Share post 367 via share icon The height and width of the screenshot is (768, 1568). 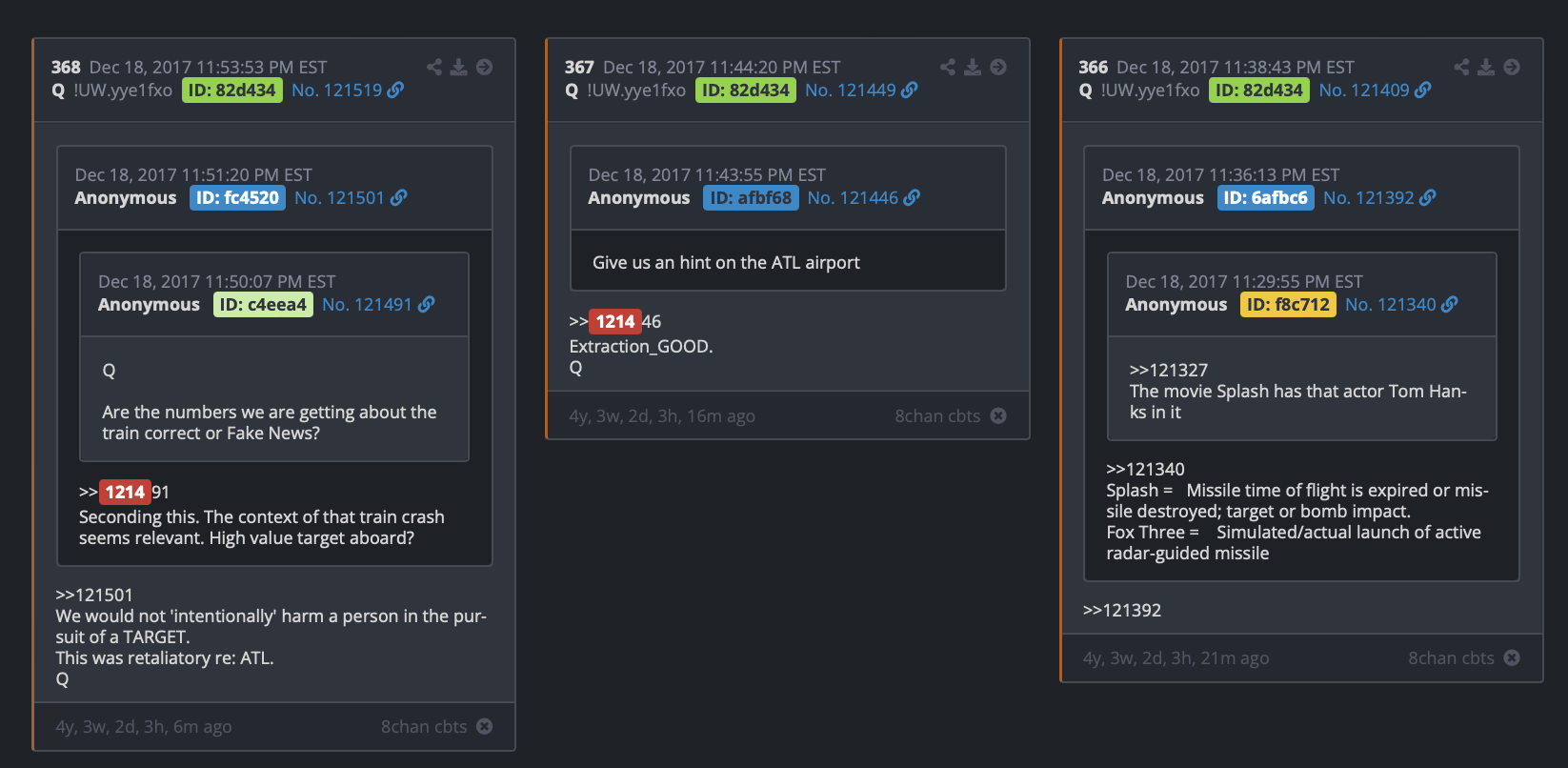pyautogui.click(x=948, y=67)
